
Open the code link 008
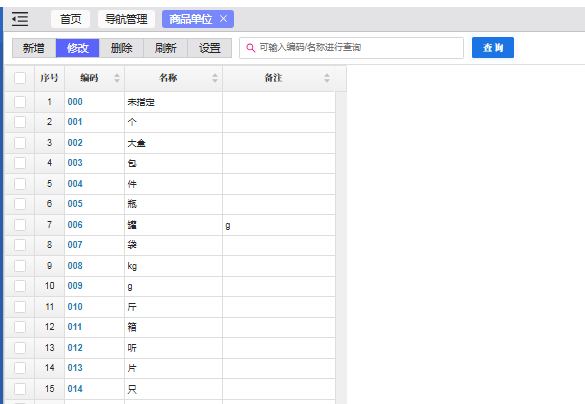pyautogui.click(x=75, y=266)
